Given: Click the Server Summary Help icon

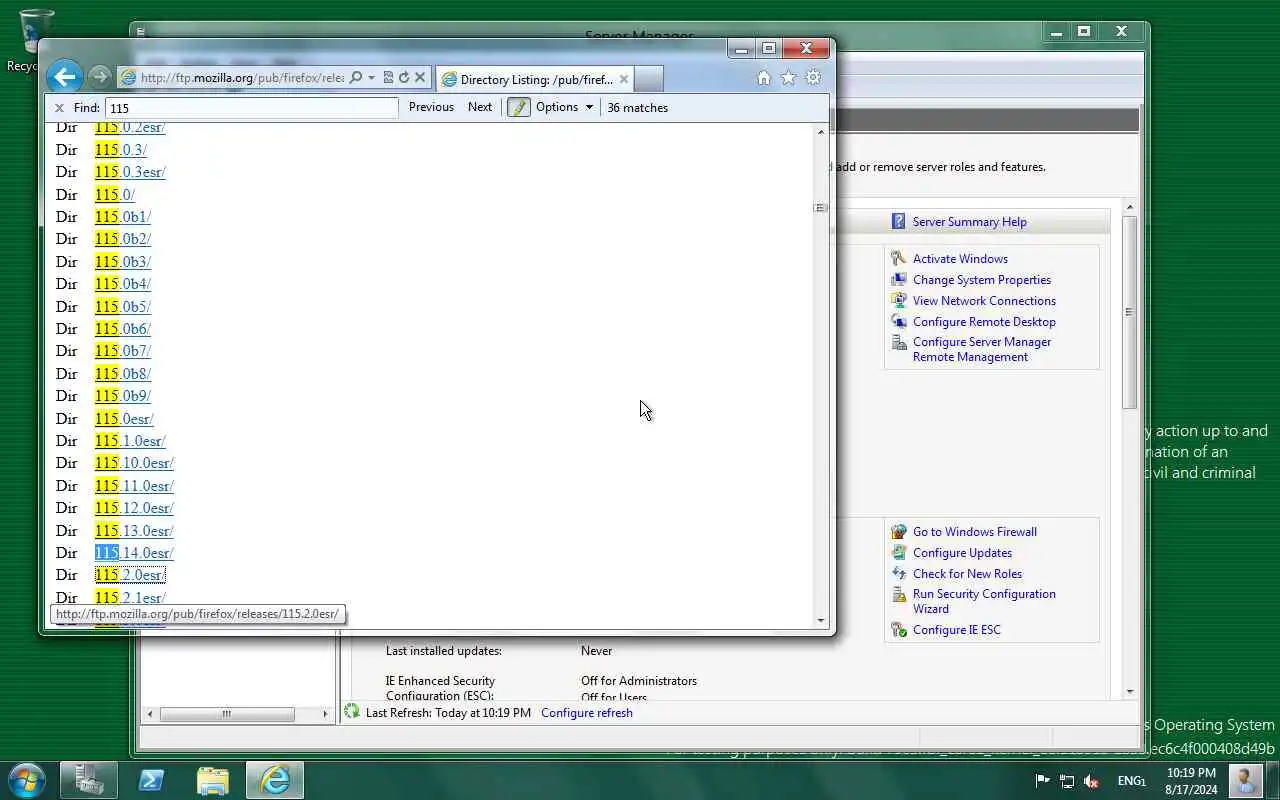Looking at the screenshot, I should [x=898, y=222].
